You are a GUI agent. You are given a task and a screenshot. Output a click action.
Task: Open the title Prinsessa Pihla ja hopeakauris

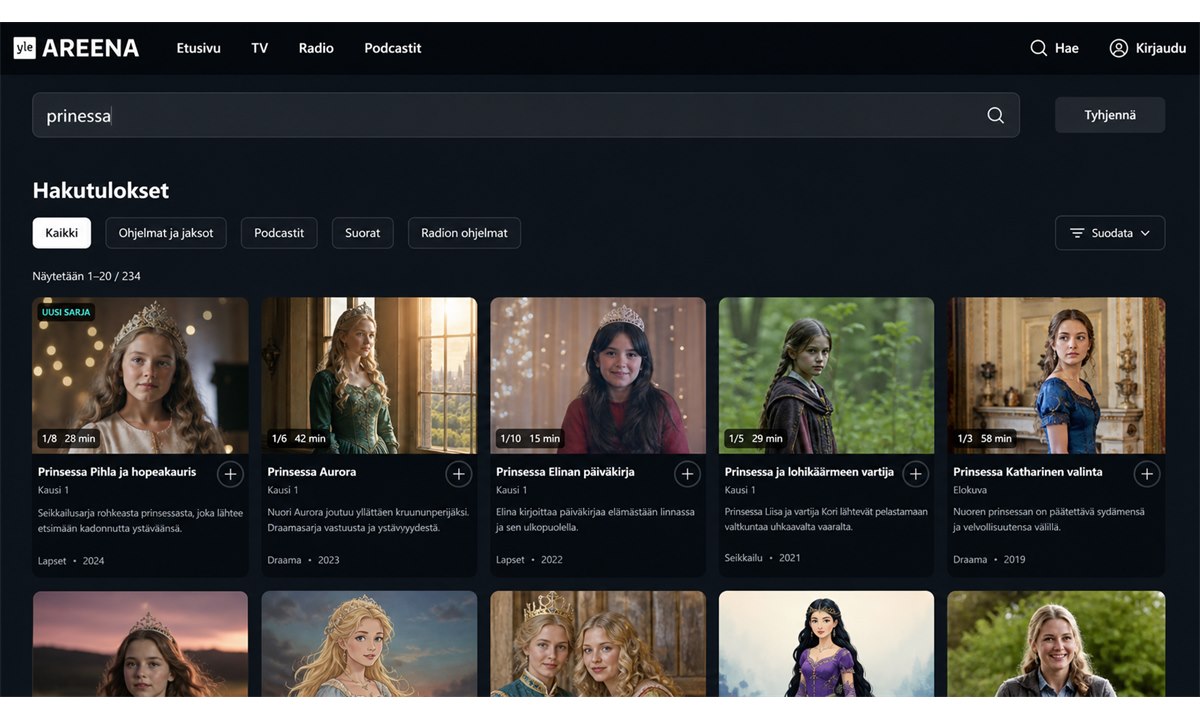point(117,472)
